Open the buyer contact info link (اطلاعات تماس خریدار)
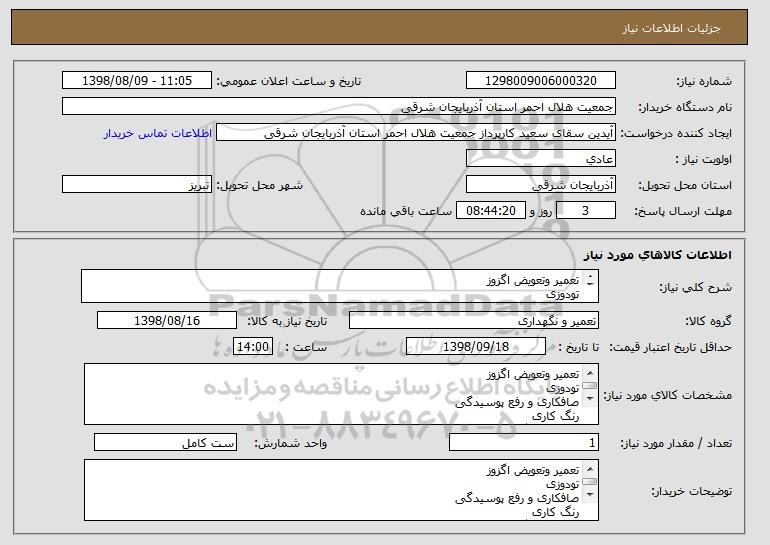The height and width of the screenshot is (545, 770). (x=158, y=134)
